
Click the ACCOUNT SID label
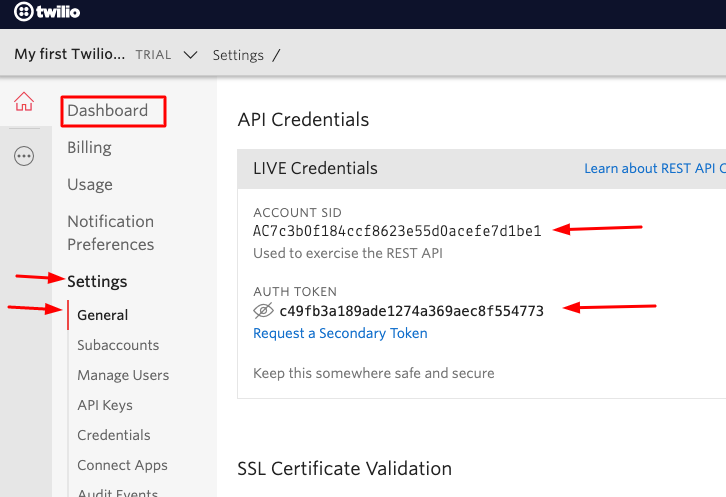297,213
